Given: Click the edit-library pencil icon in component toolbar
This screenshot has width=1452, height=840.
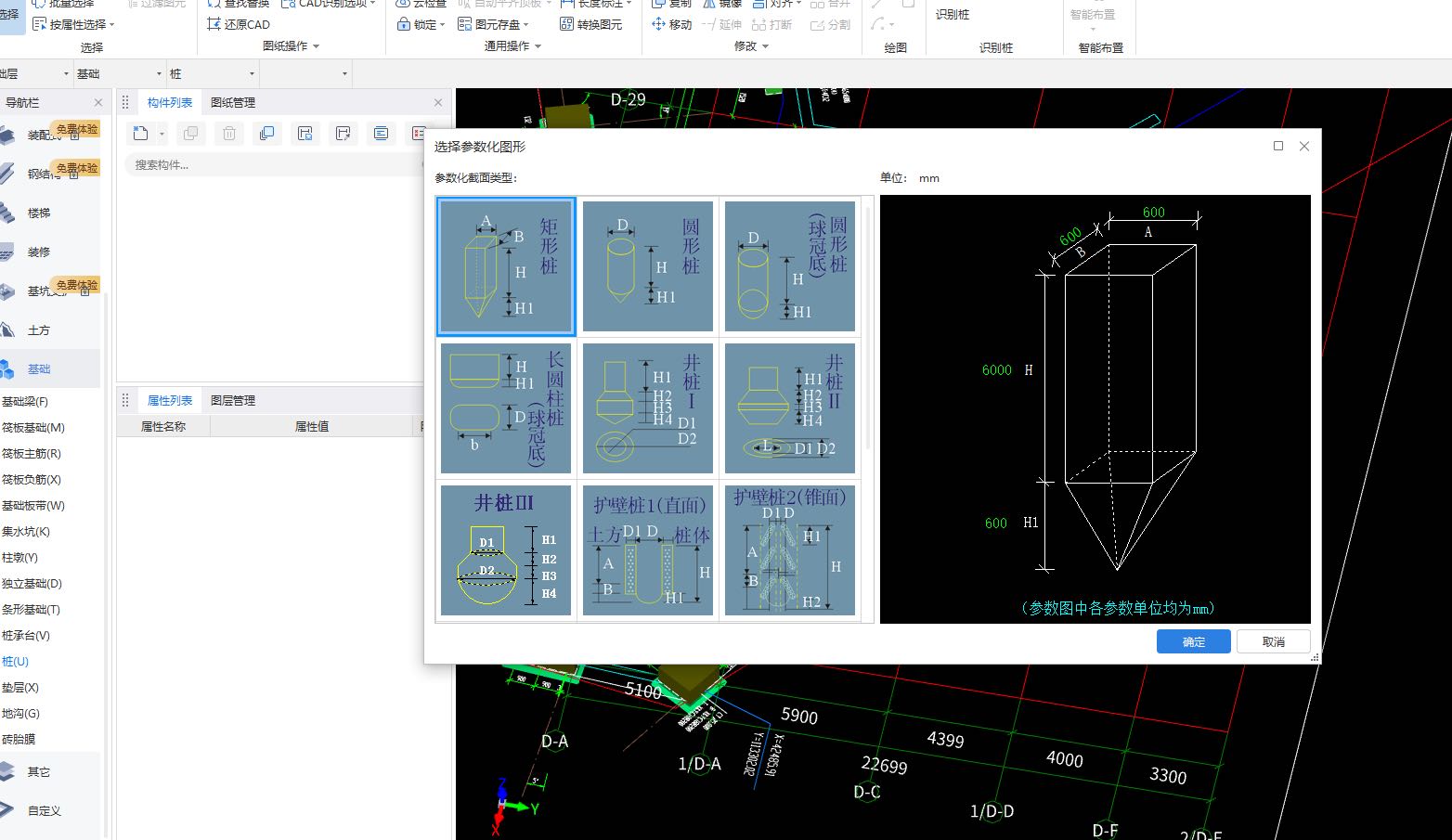Looking at the screenshot, I should [343, 134].
